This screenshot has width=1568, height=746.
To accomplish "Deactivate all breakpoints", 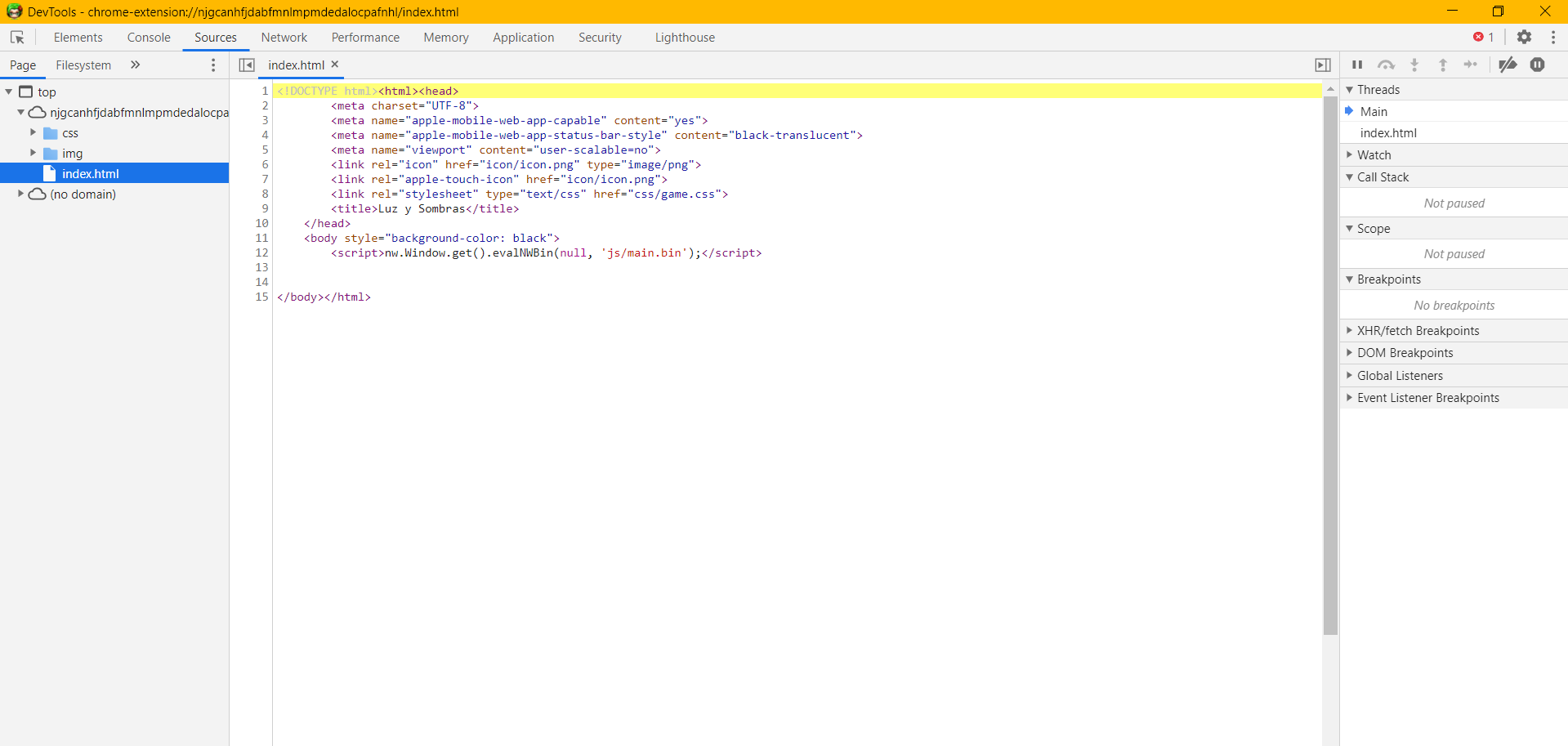I will coord(1508,65).
